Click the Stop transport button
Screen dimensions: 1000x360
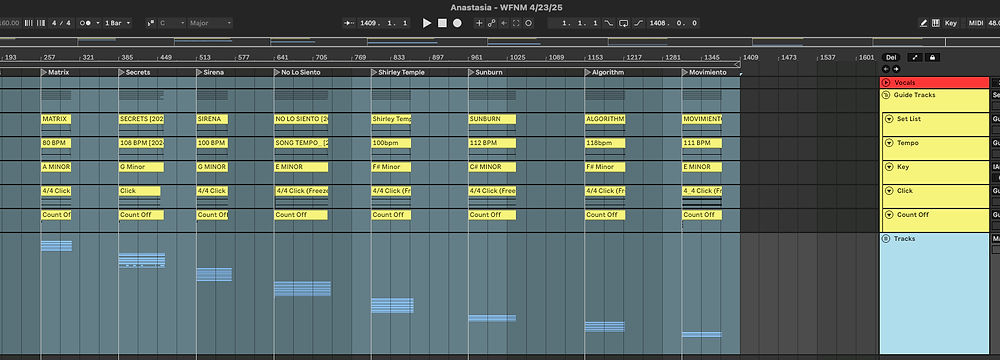(x=442, y=23)
